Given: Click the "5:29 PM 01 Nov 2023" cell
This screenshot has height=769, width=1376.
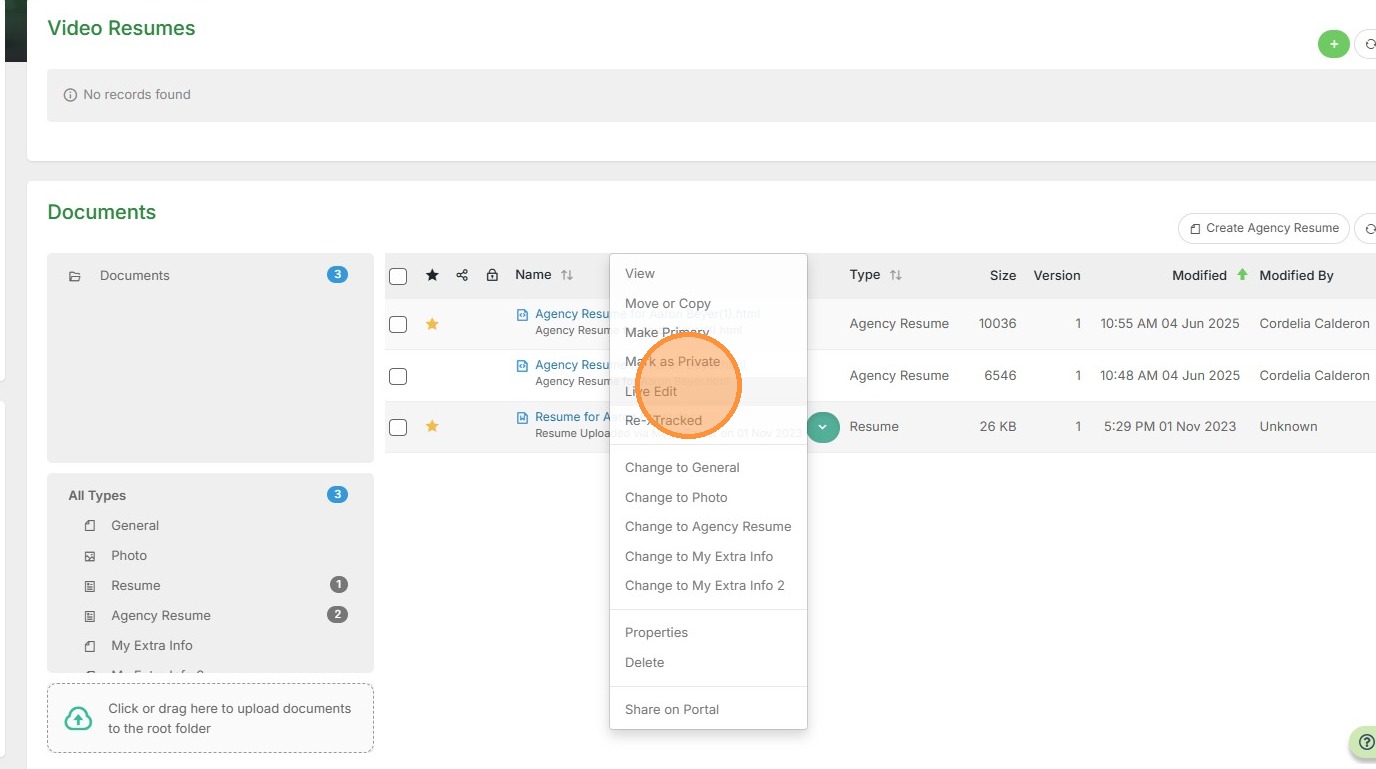Looking at the screenshot, I should pyautogui.click(x=1170, y=426).
